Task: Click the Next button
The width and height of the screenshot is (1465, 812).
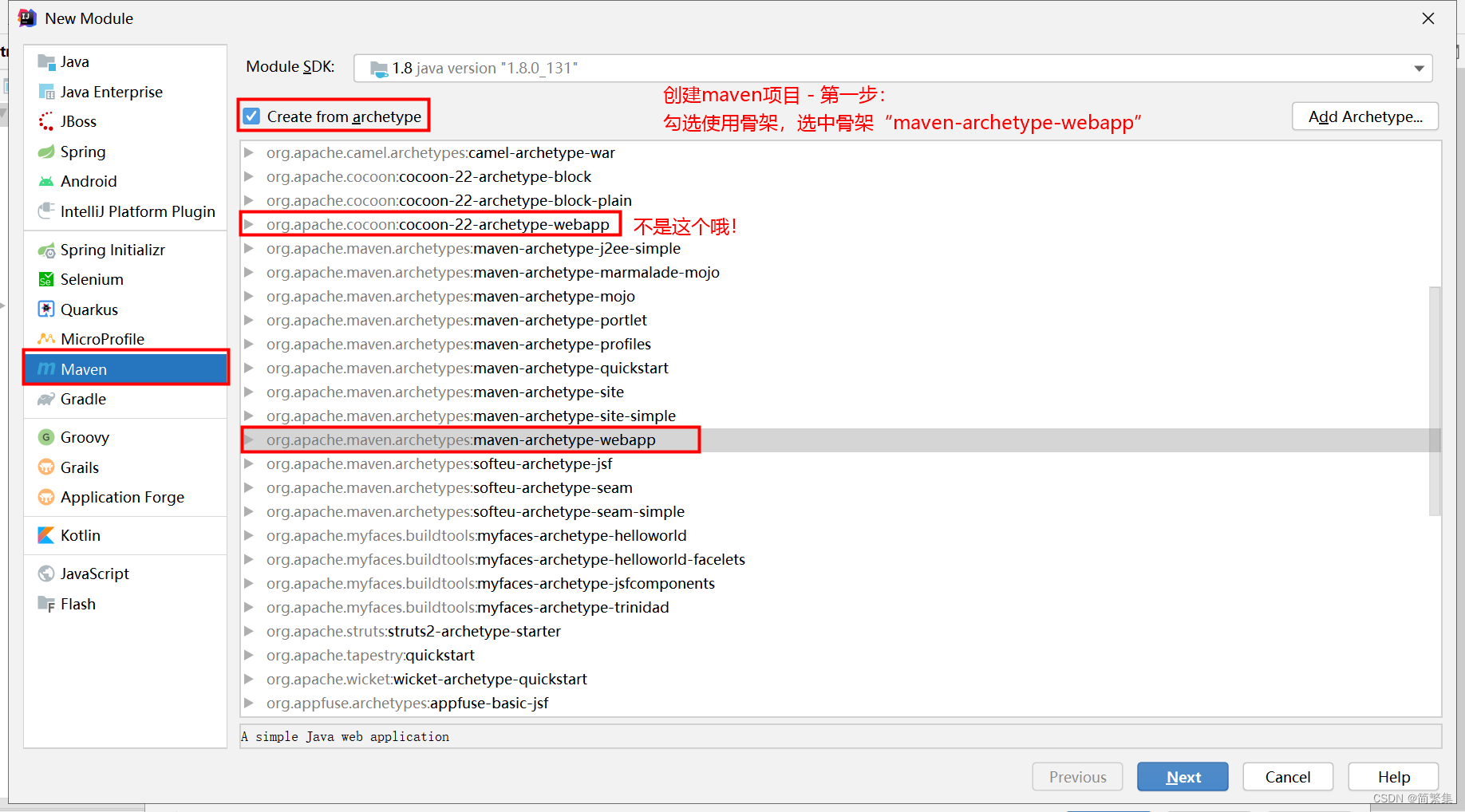Action: [1183, 777]
